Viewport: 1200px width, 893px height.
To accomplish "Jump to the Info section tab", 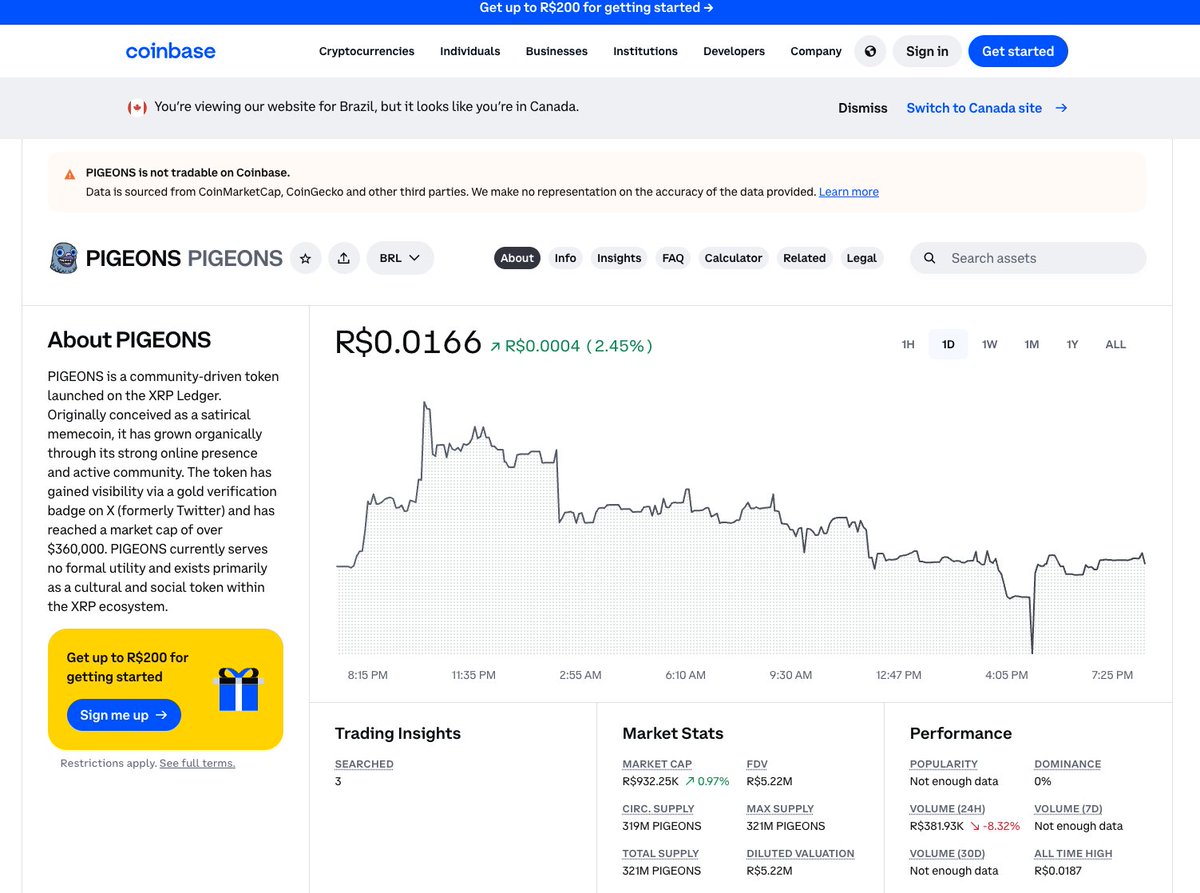I will point(565,258).
